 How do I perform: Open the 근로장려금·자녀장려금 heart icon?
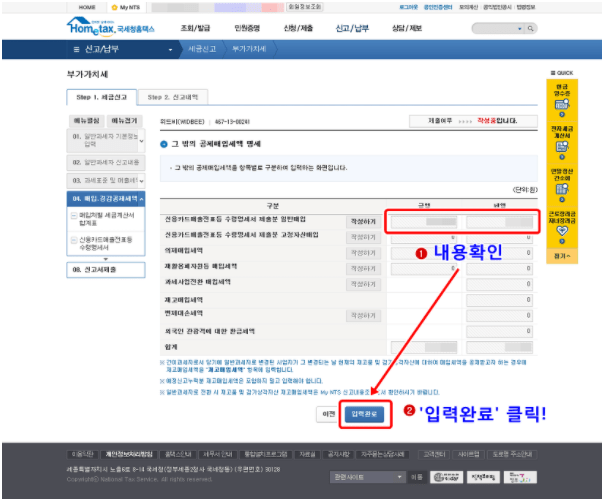[562, 231]
